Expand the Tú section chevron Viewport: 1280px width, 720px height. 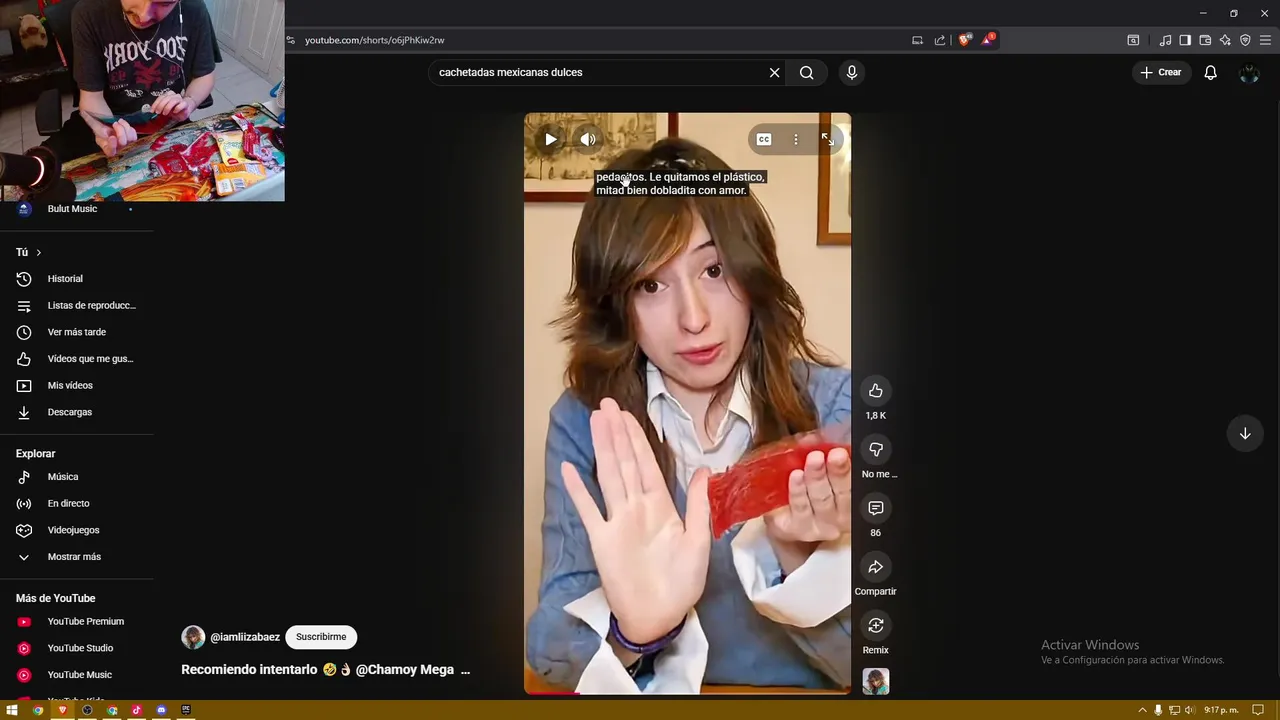tap(39, 253)
